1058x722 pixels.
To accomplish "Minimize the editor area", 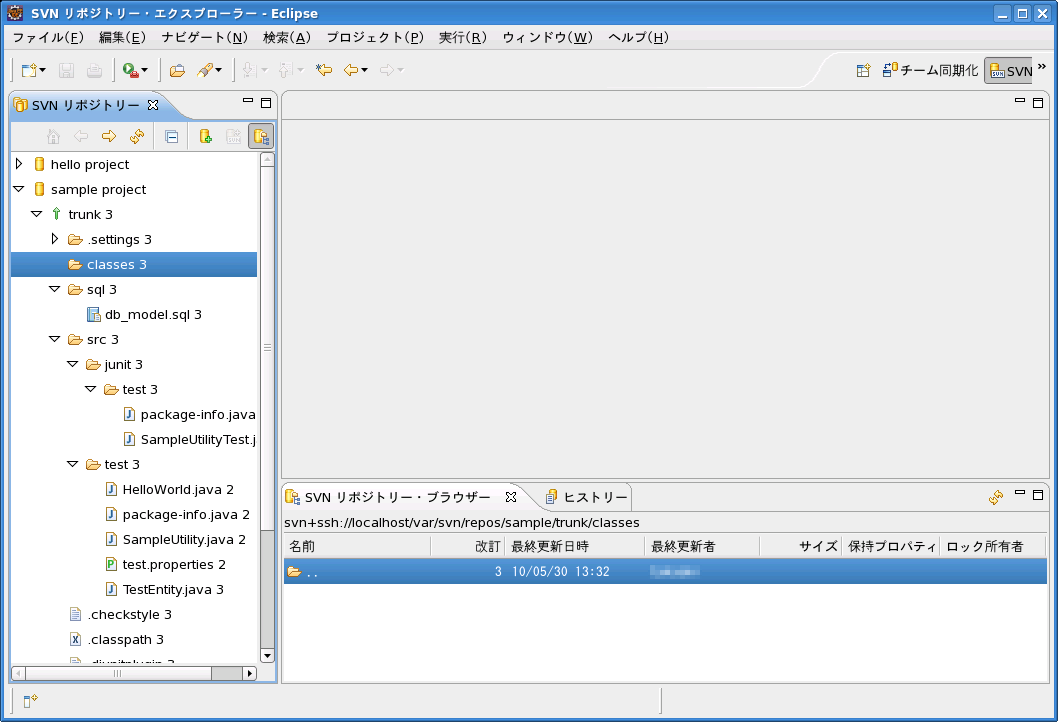I will click(1020, 101).
